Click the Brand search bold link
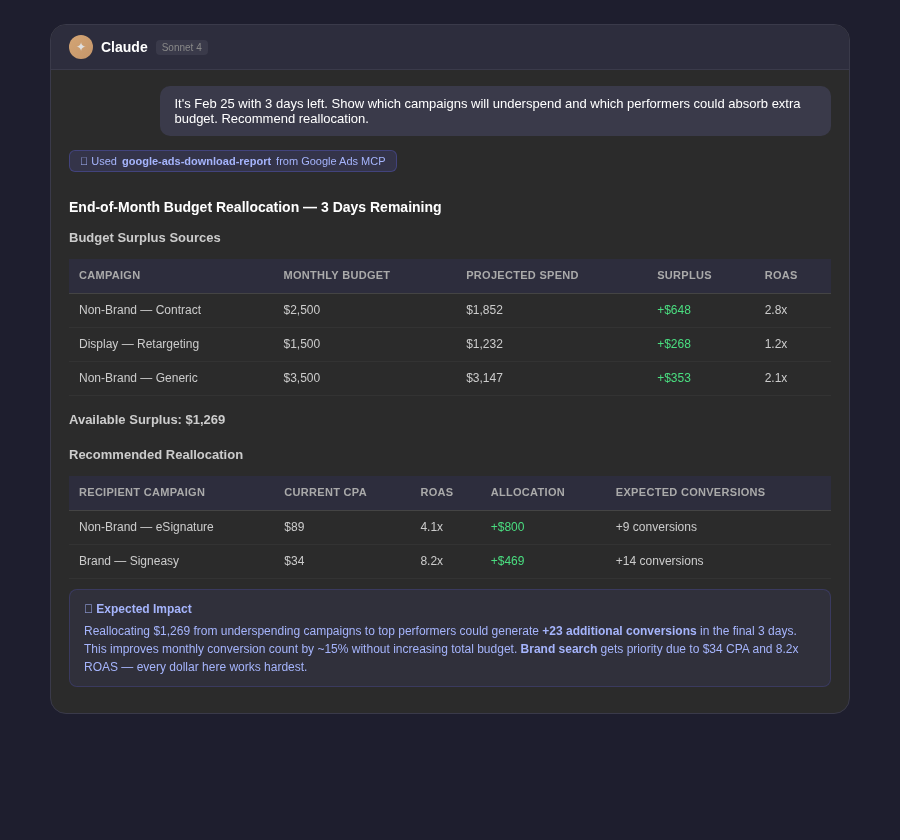Image resolution: width=900 pixels, height=840 pixels. [559, 649]
